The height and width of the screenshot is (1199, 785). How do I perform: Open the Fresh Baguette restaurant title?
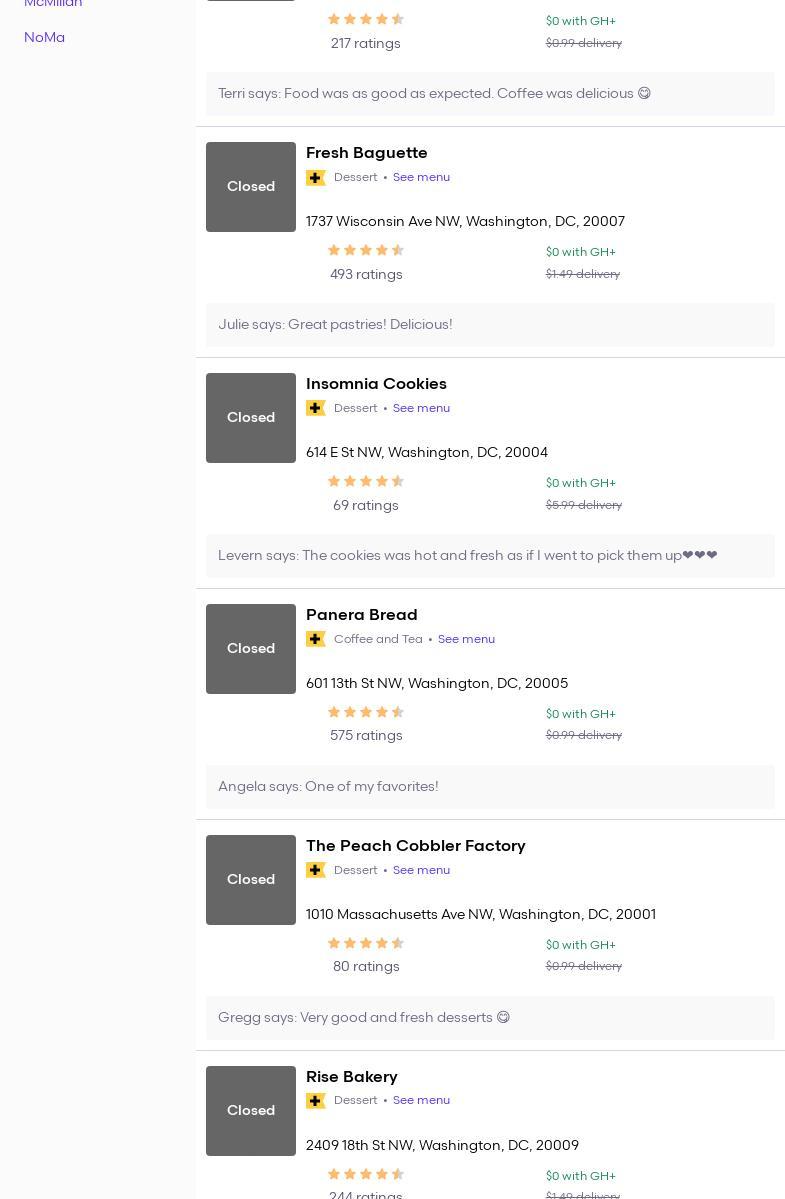point(366,153)
